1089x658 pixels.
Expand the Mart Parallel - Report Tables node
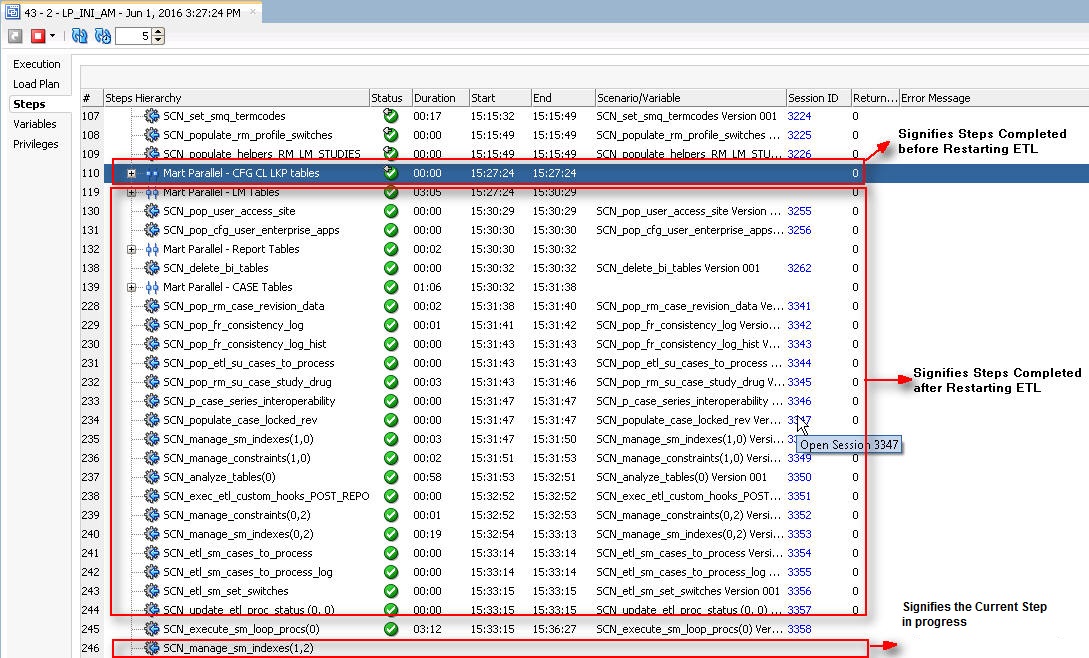tap(130, 249)
